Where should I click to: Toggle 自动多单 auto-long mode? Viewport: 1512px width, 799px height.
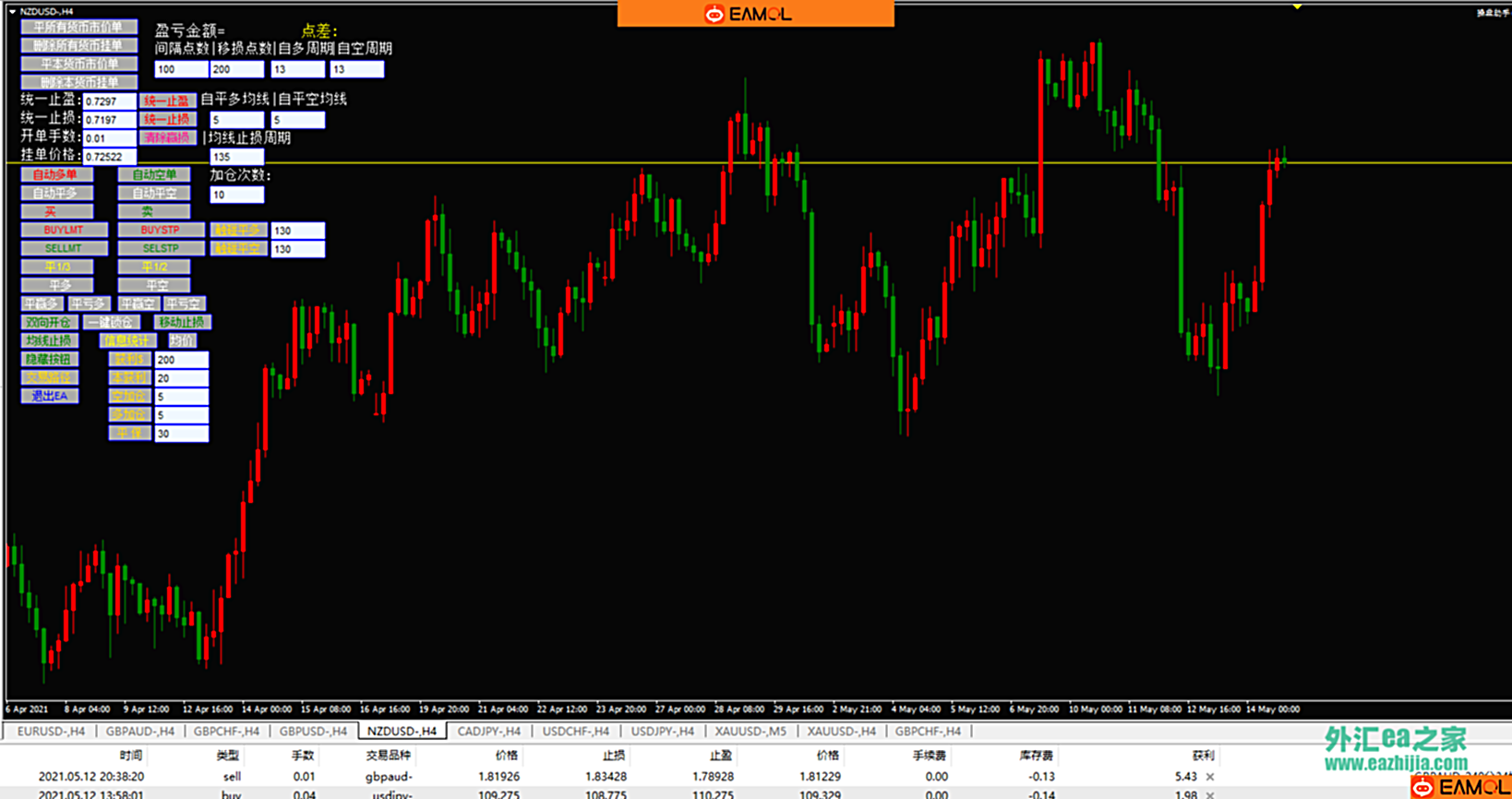point(57,174)
